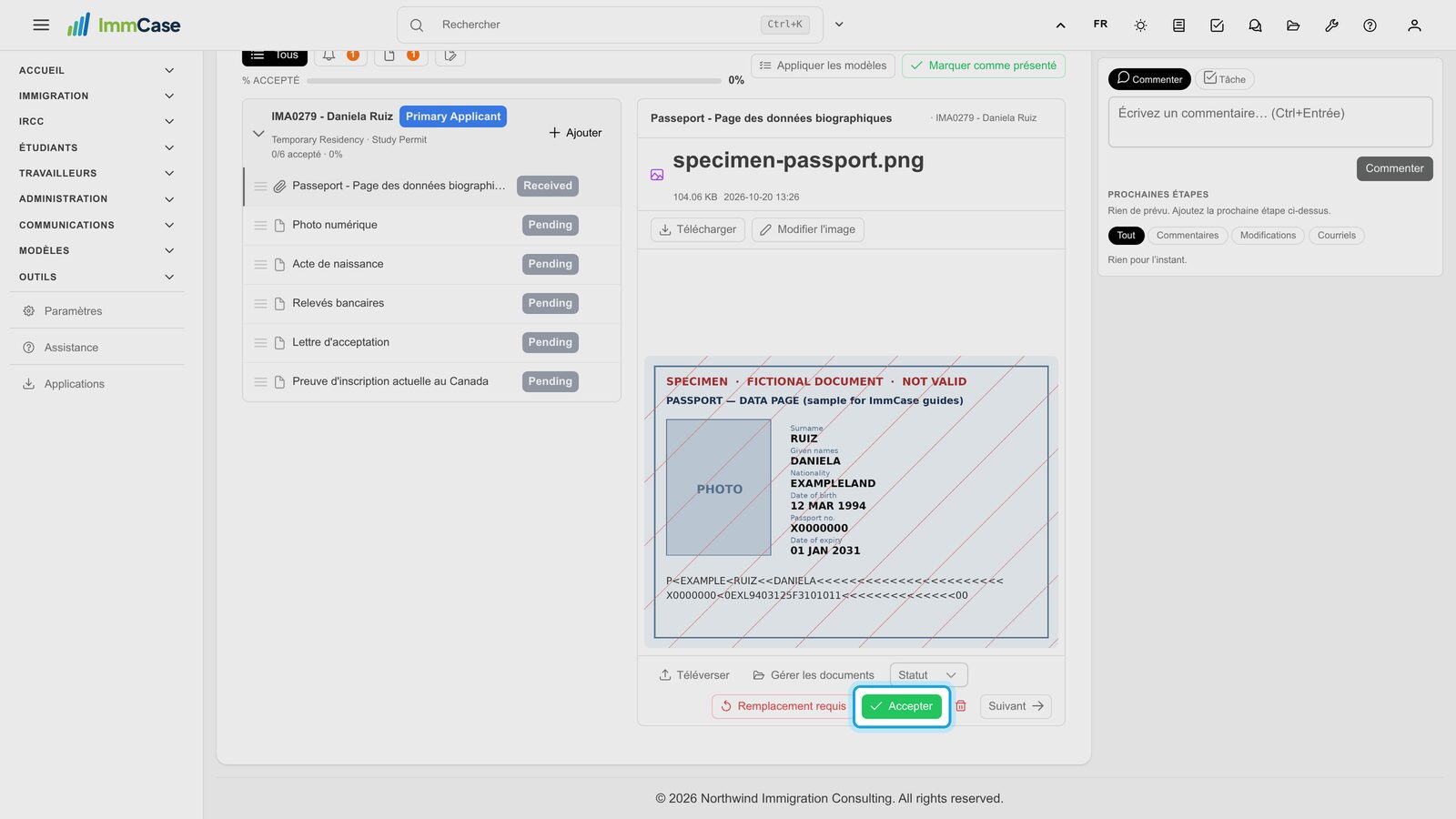The width and height of the screenshot is (1456, 819).
Task: Select the document filter tab with badge
Action: click(400, 56)
